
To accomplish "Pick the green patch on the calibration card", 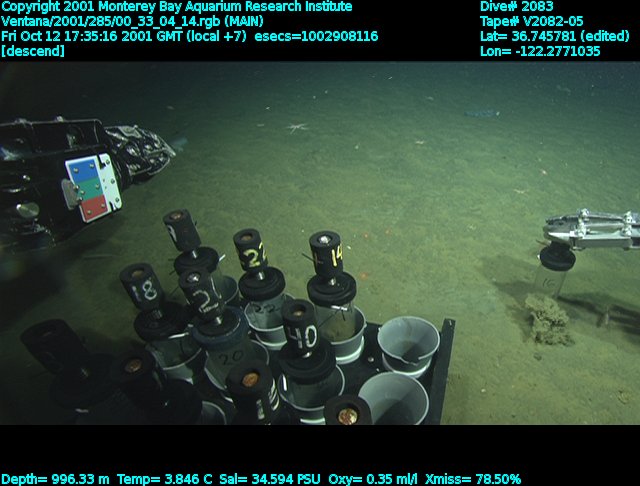I will click(91, 188).
